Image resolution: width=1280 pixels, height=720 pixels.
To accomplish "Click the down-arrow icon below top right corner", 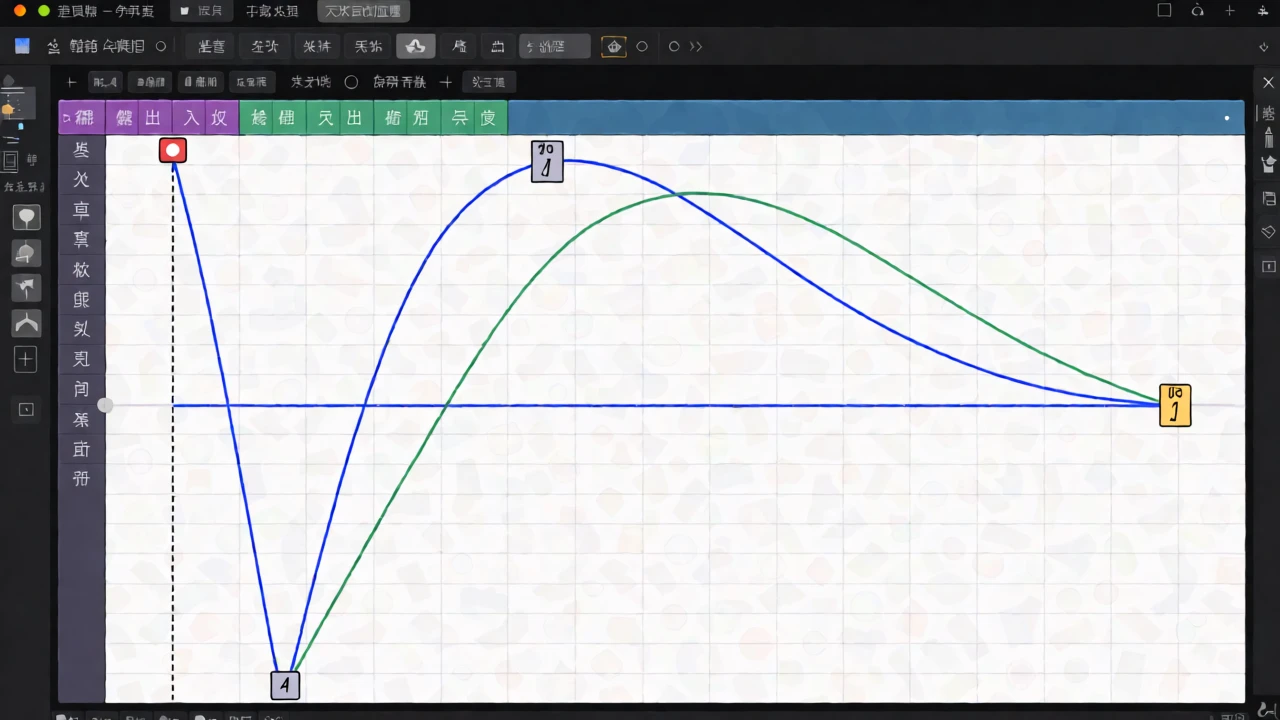I will click(1264, 47).
